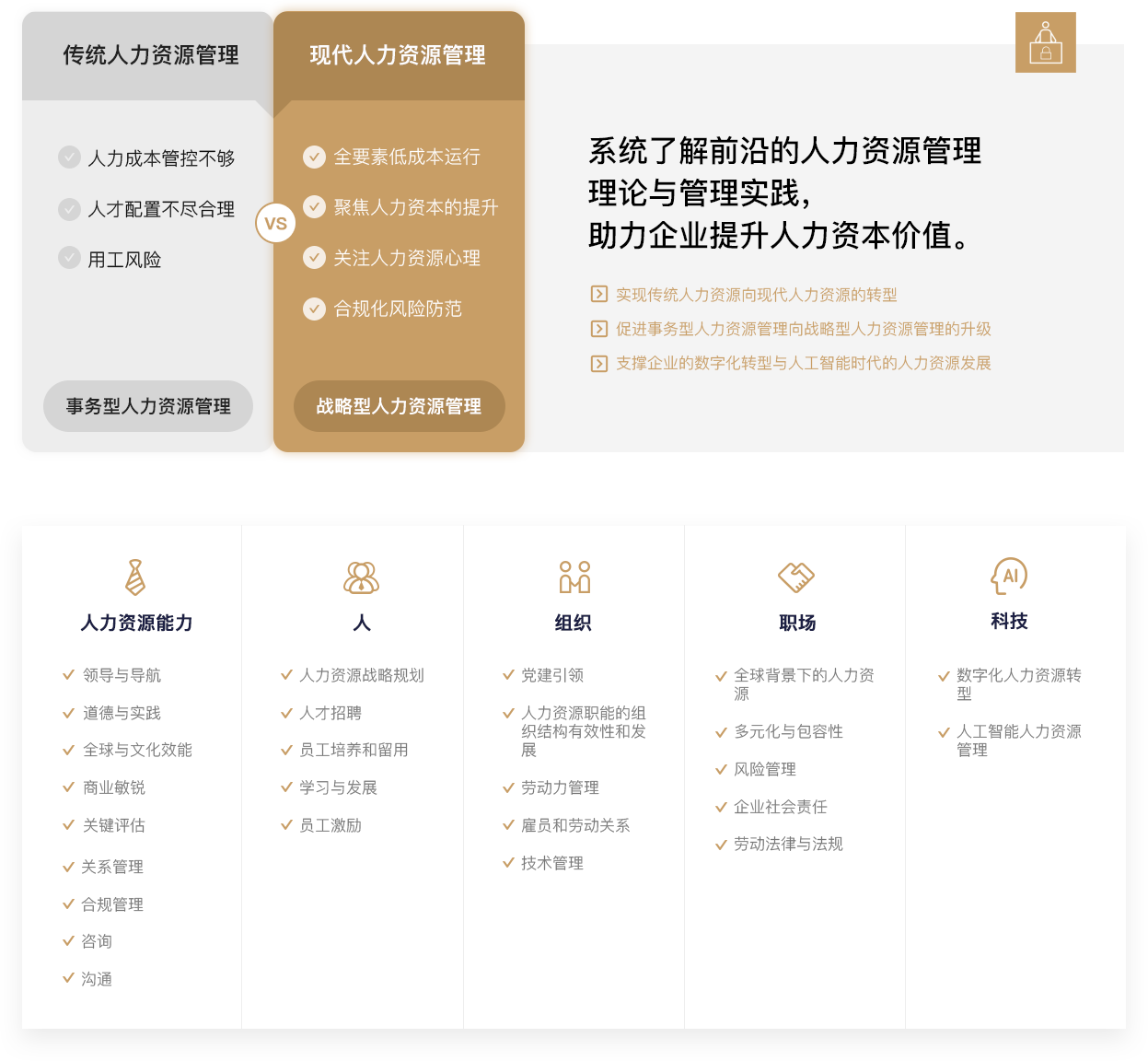
Task: Click arrow box beside 支撑企业的数字化转型 line
Action: [598, 363]
